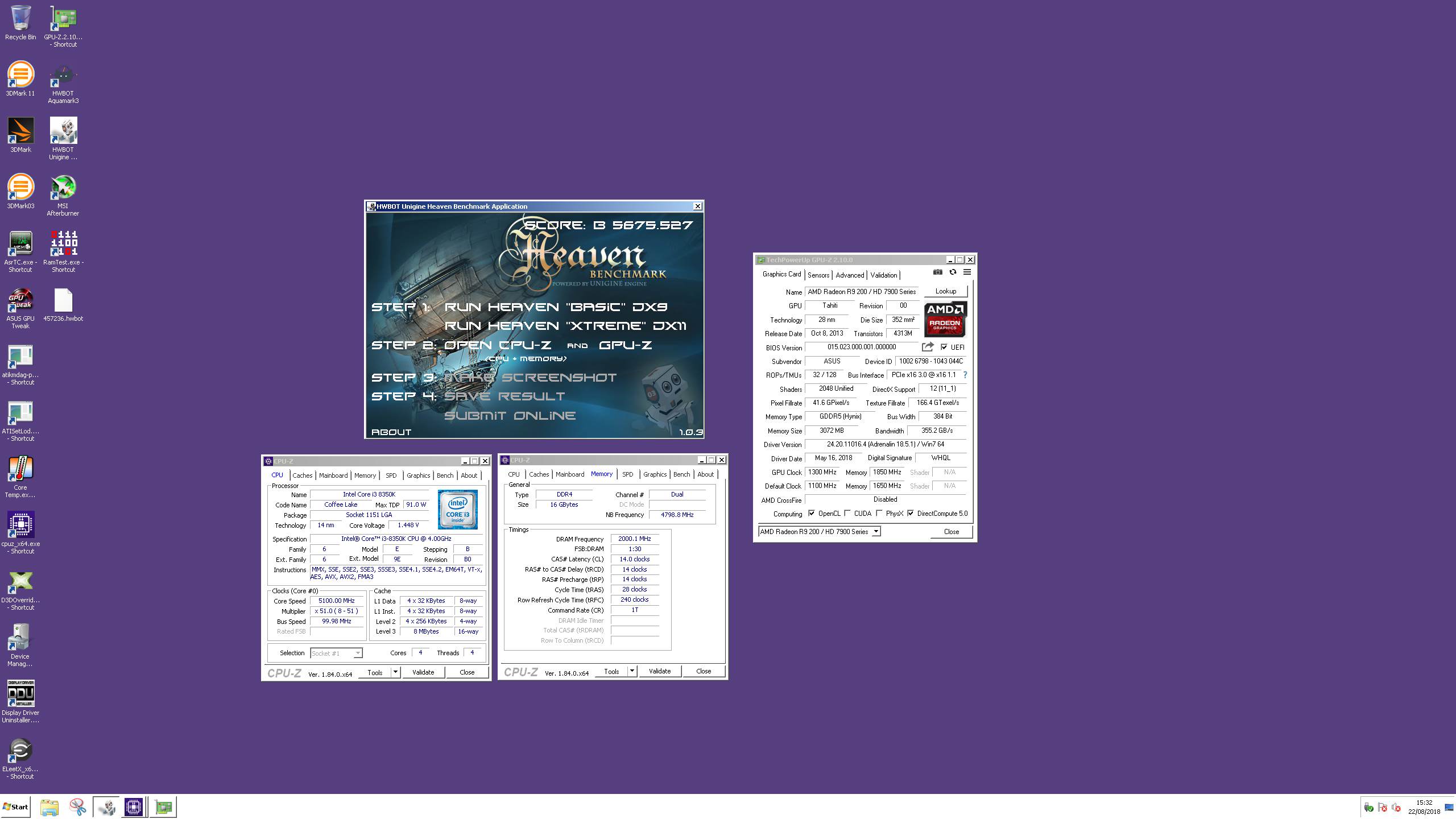Viewport: 1456px width, 819px height.
Task: Switch to Sensors tab in GPU-Z
Action: pos(818,275)
